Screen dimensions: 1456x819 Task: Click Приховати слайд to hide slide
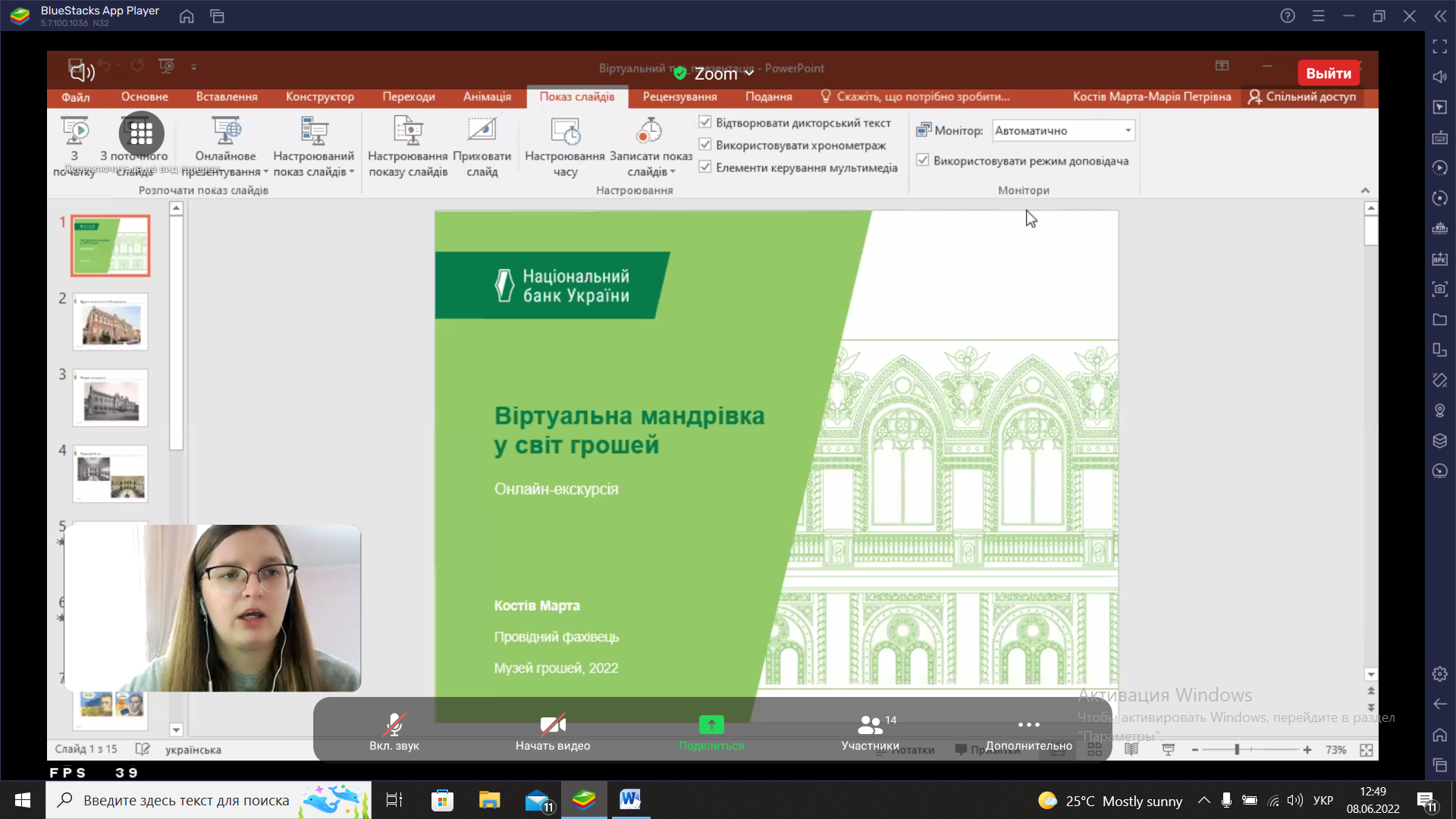tap(482, 146)
